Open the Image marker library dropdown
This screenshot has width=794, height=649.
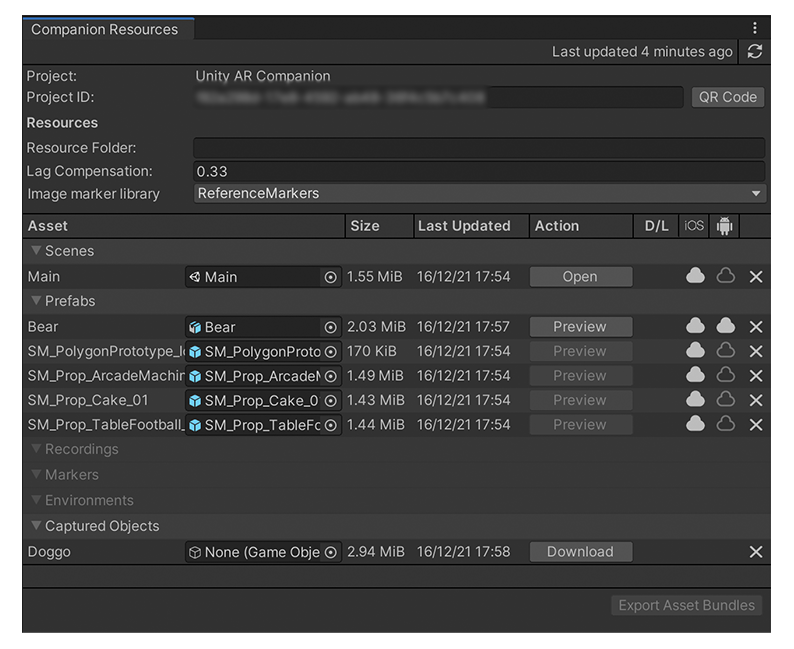479,194
